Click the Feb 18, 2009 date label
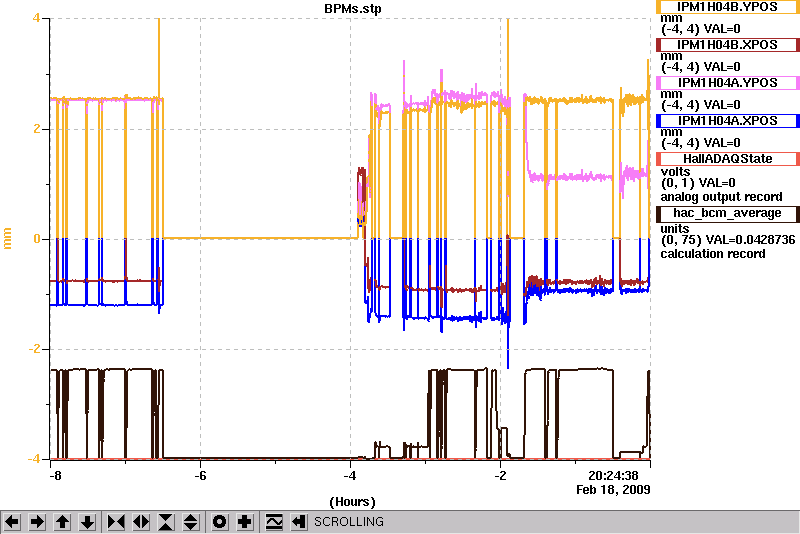This screenshot has width=800, height=534. pos(613,490)
